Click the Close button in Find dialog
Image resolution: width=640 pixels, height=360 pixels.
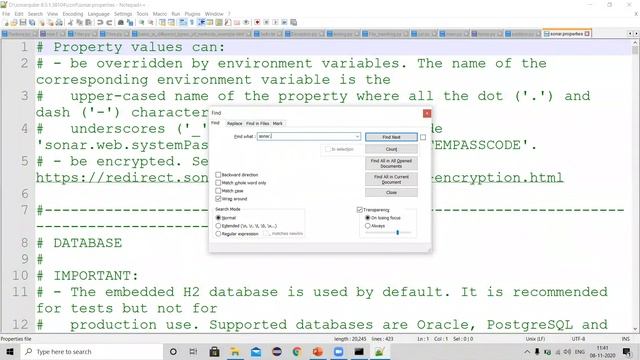pos(391,192)
